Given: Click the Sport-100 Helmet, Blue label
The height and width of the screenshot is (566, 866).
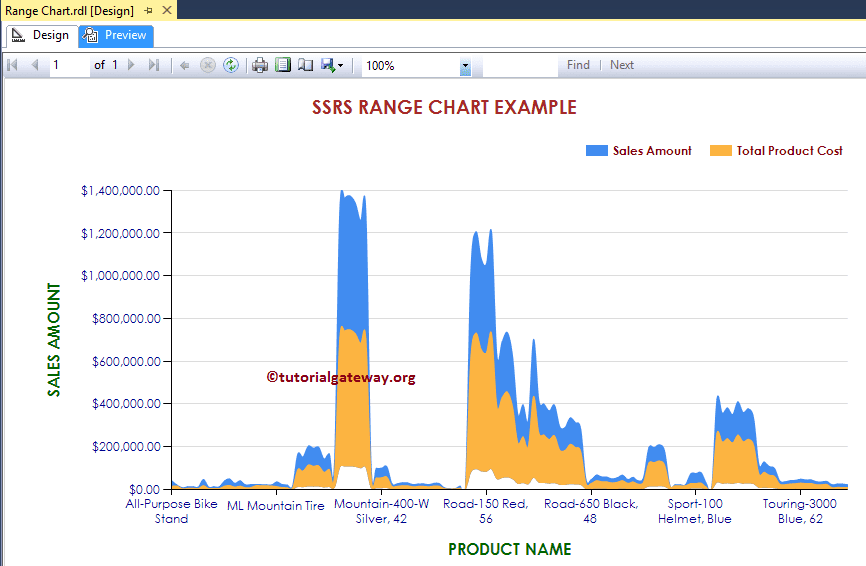Looking at the screenshot, I should pos(695,511).
